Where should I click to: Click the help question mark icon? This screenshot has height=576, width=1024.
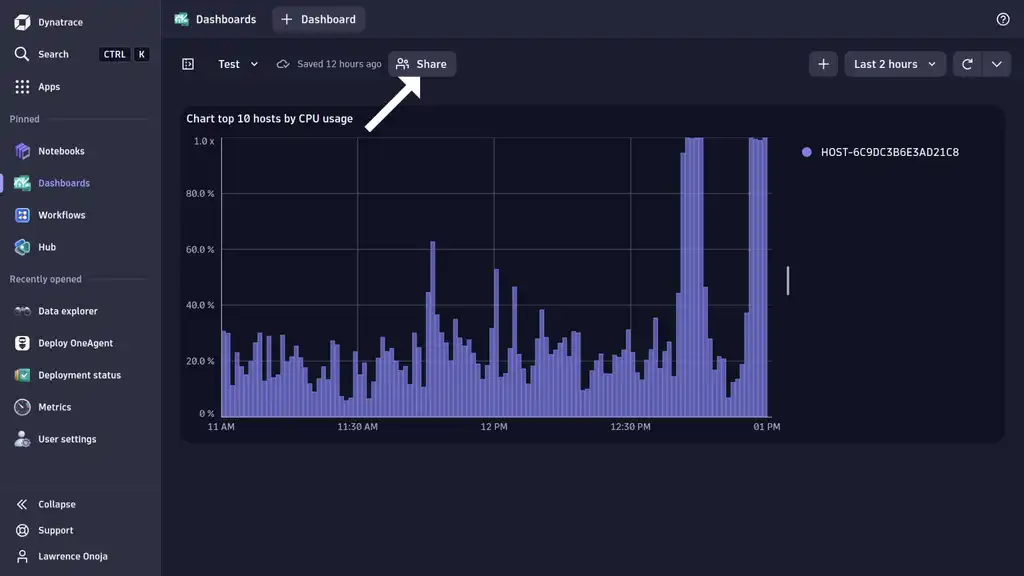click(1002, 18)
